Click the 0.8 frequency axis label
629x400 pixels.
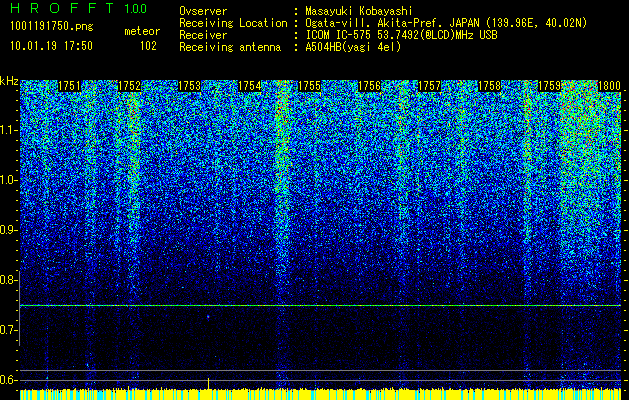[x=8, y=280]
